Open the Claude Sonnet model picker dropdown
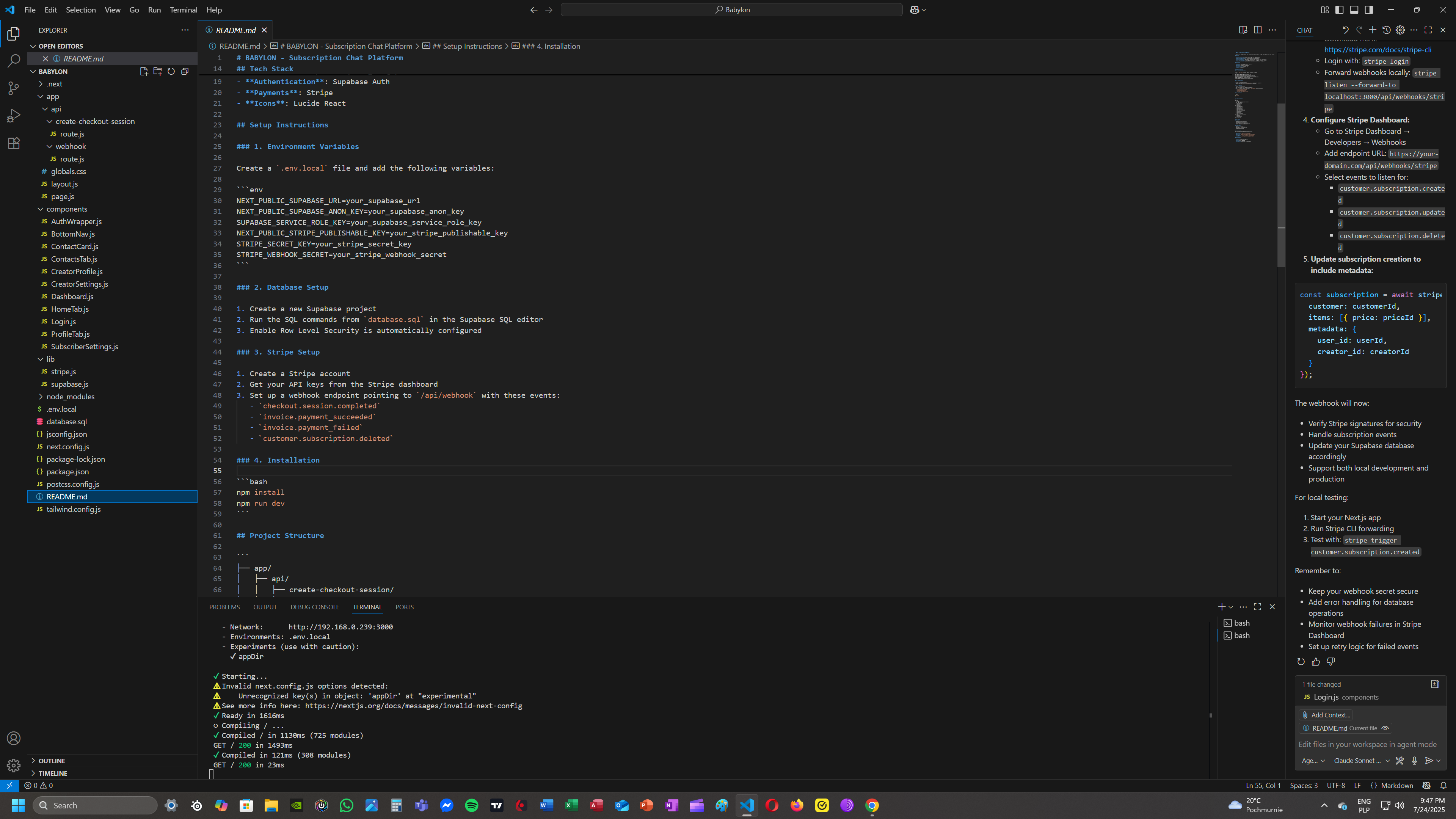 tap(1361, 761)
